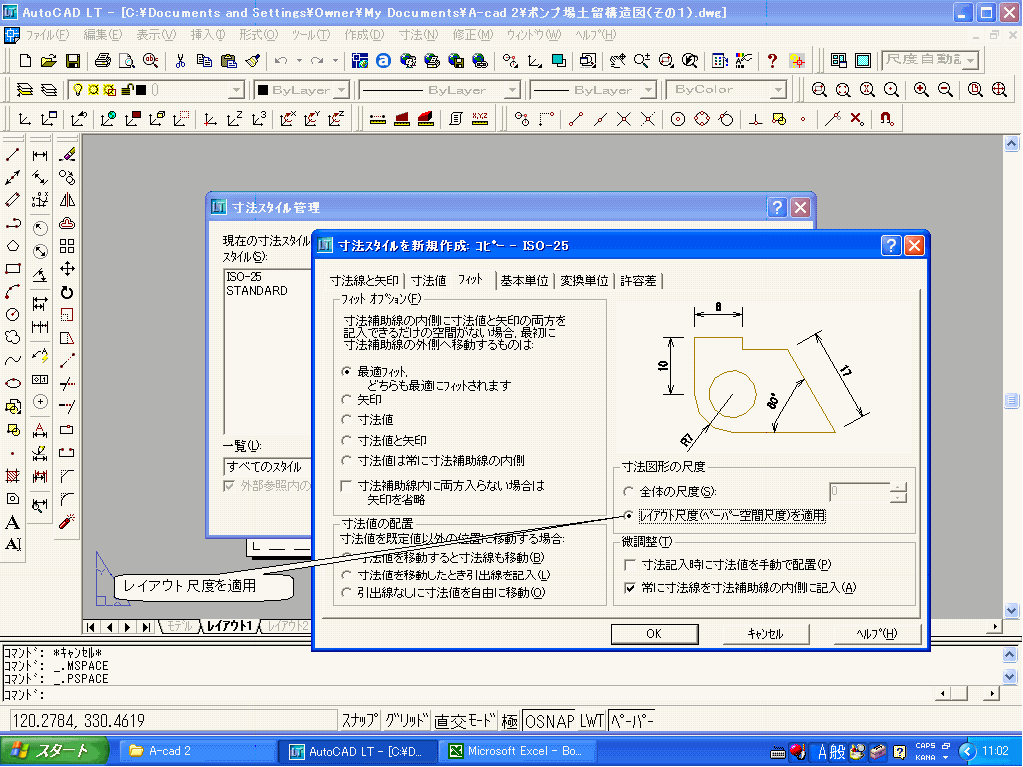
Task: Click the New drawing icon in toolbar
Action: coord(25,61)
